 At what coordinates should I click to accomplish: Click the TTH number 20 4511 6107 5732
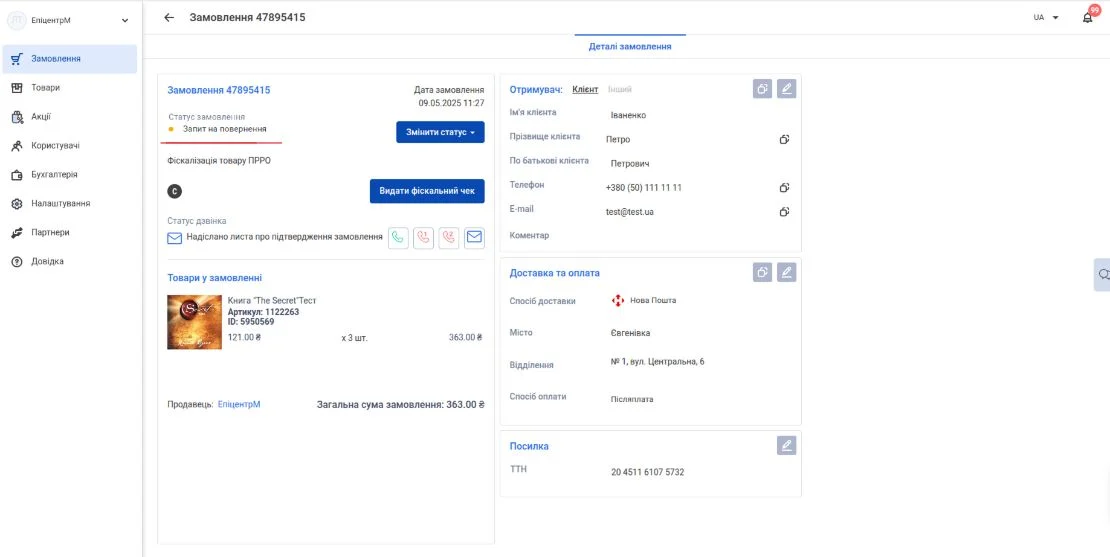coord(648,472)
